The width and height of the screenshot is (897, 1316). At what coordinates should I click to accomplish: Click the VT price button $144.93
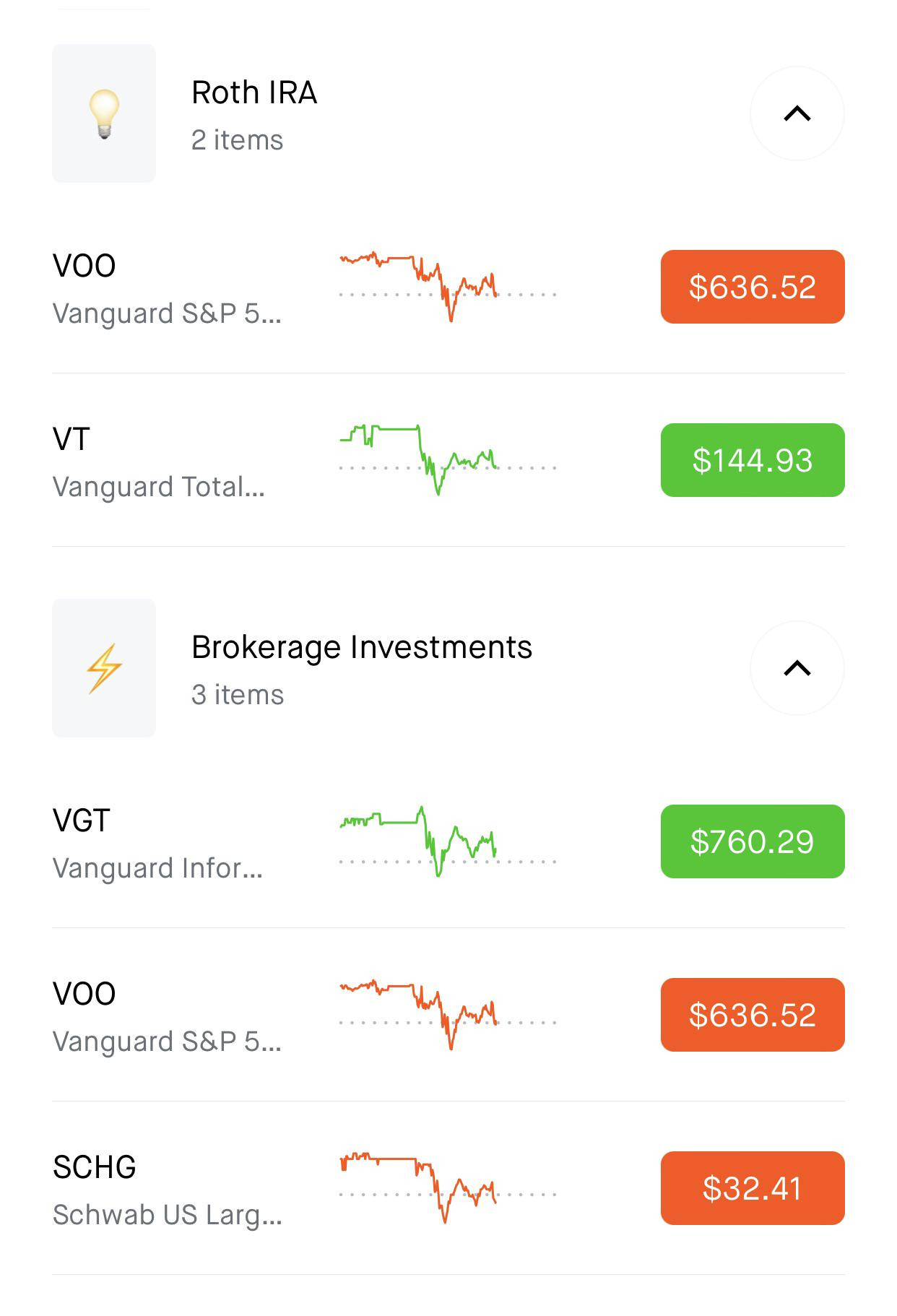tap(753, 460)
